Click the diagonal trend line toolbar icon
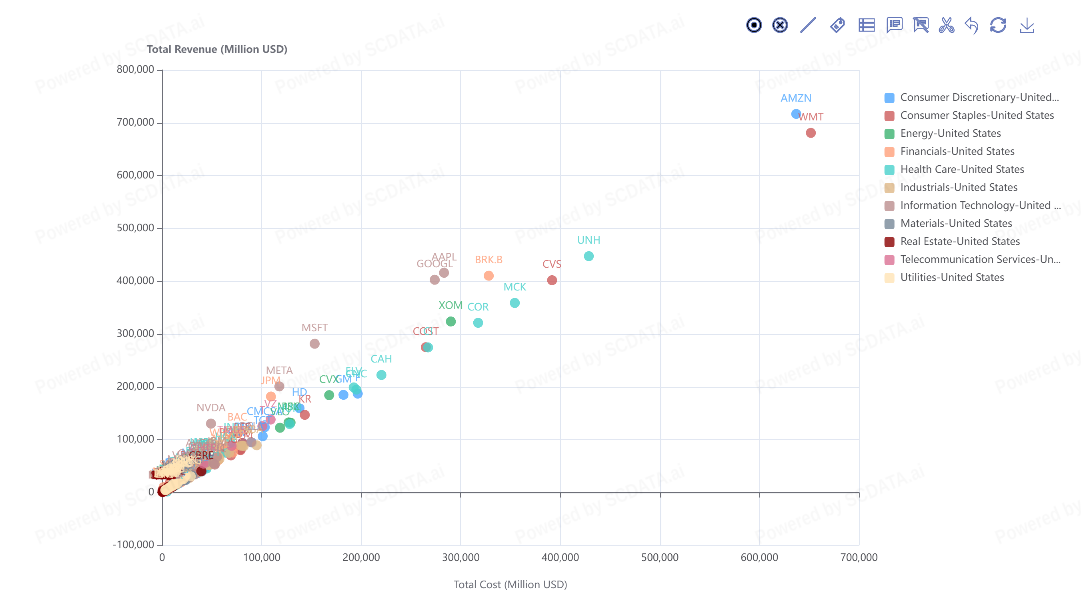1081x605 pixels. pos(808,25)
